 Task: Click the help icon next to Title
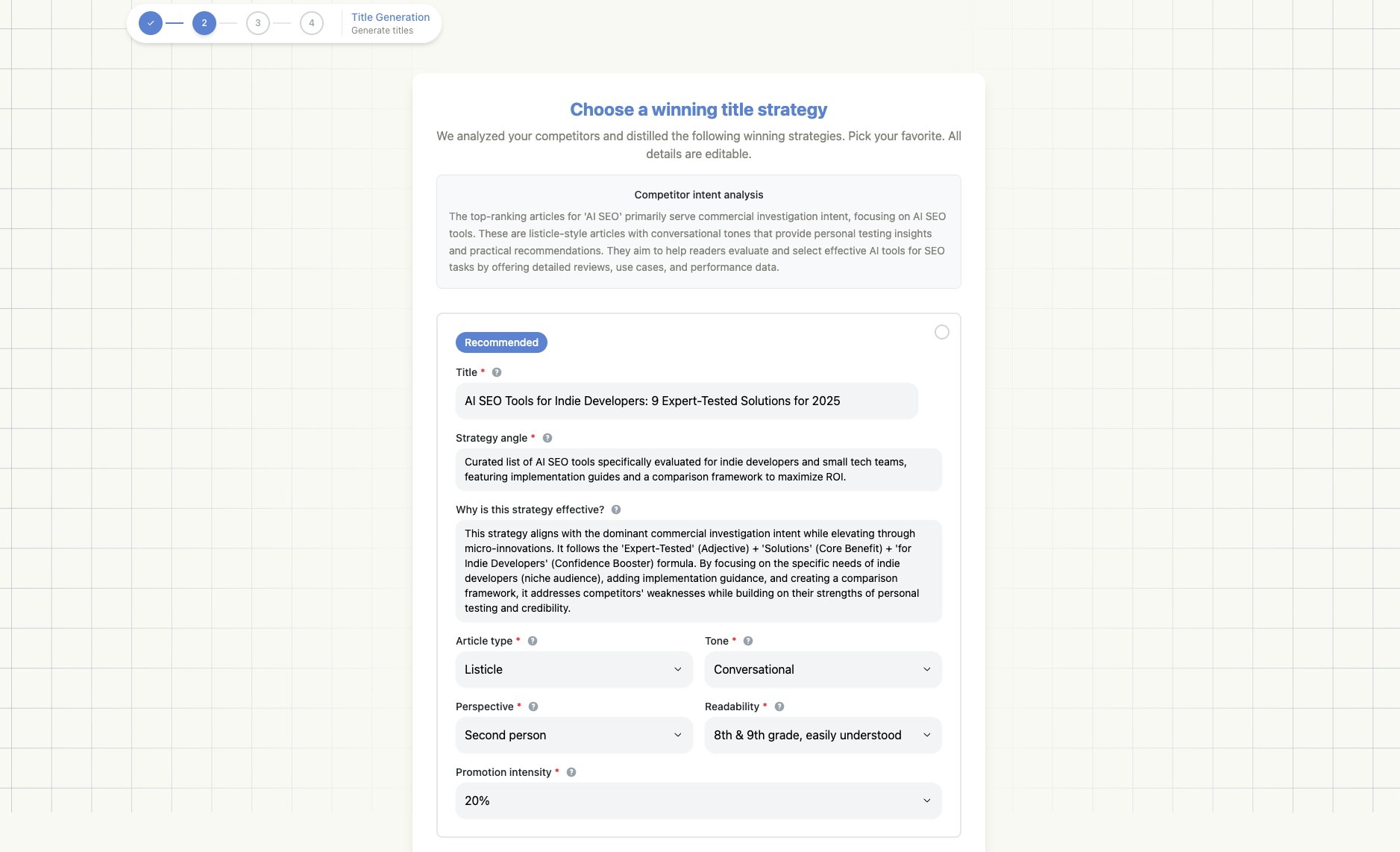[497, 372]
